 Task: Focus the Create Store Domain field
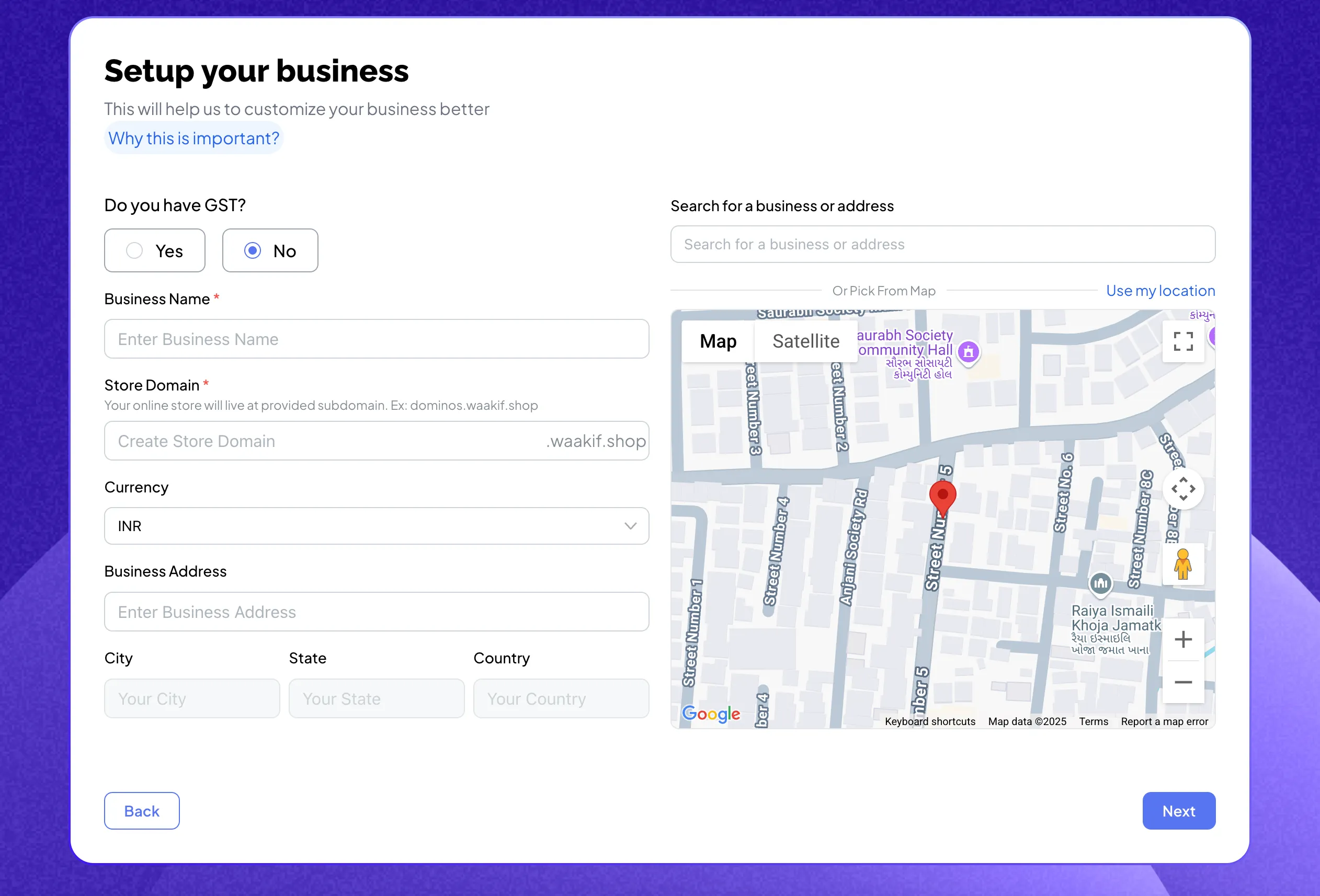[377, 441]
